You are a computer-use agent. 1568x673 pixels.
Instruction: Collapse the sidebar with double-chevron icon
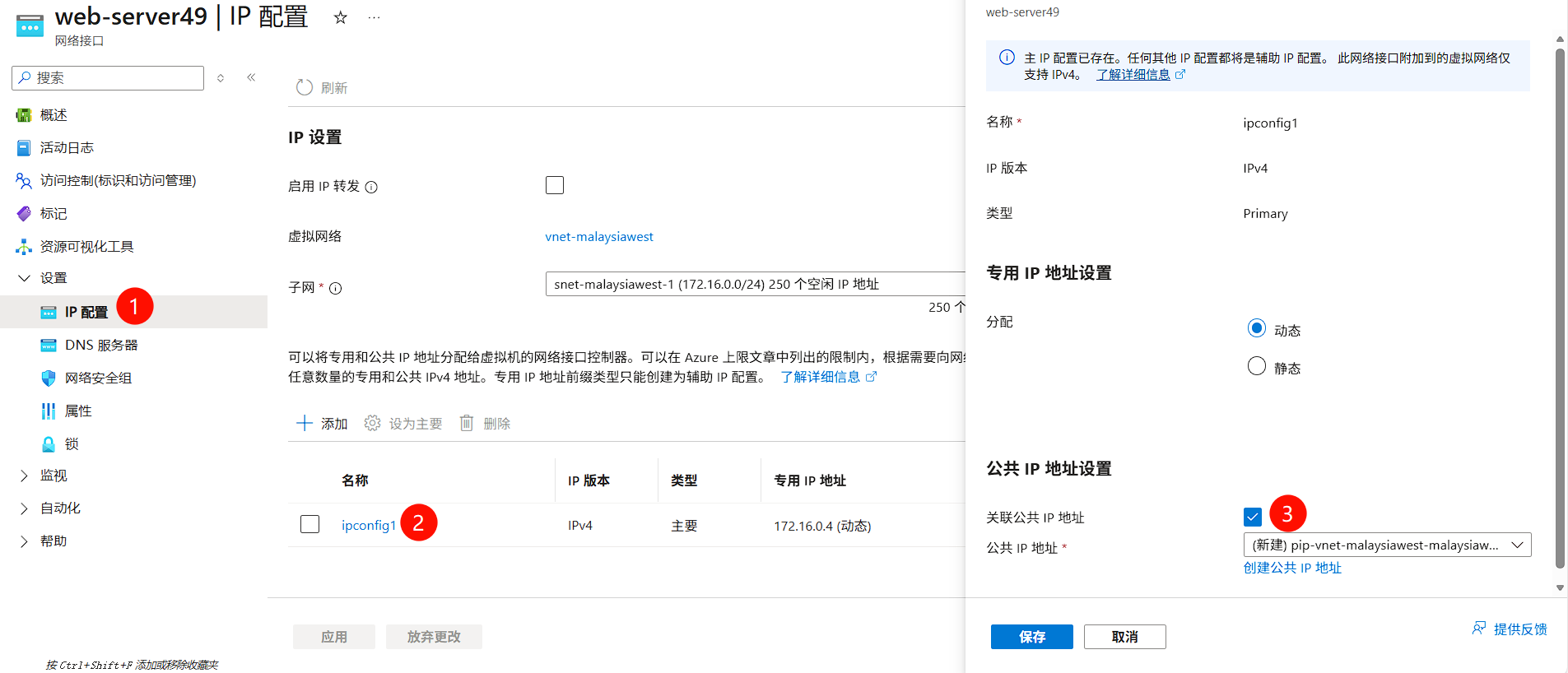(x=251, y=77)
